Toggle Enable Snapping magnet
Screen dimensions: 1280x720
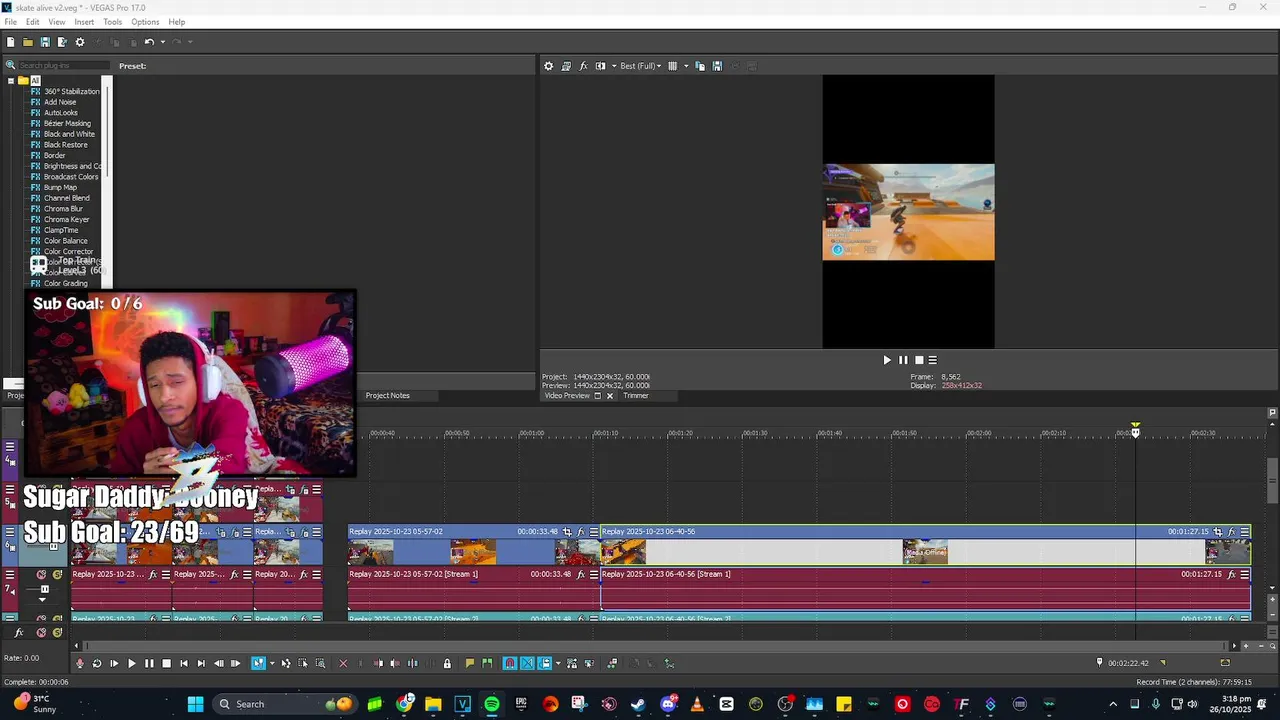pyautogui.click(x=510, y=663)
